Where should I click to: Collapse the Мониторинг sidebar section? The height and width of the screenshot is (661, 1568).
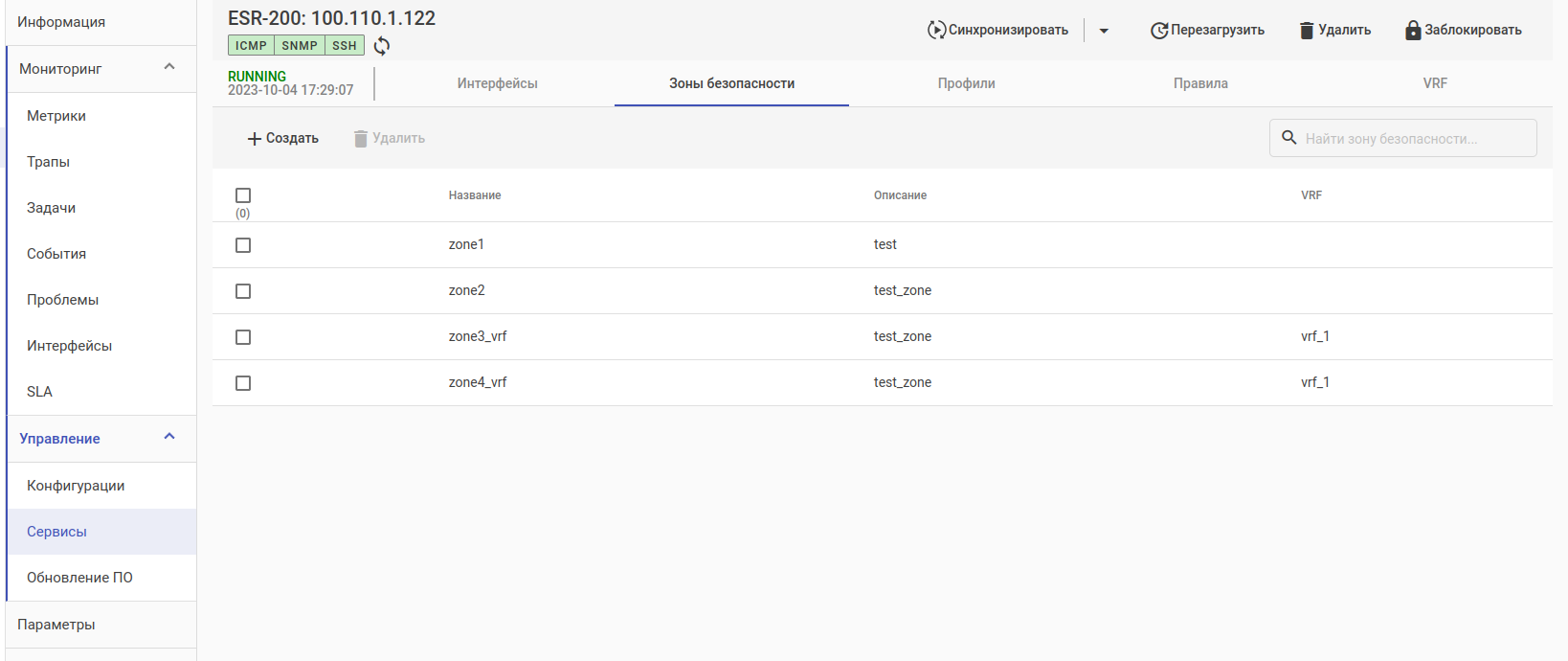pyautogui.click(x=169, y=67)
